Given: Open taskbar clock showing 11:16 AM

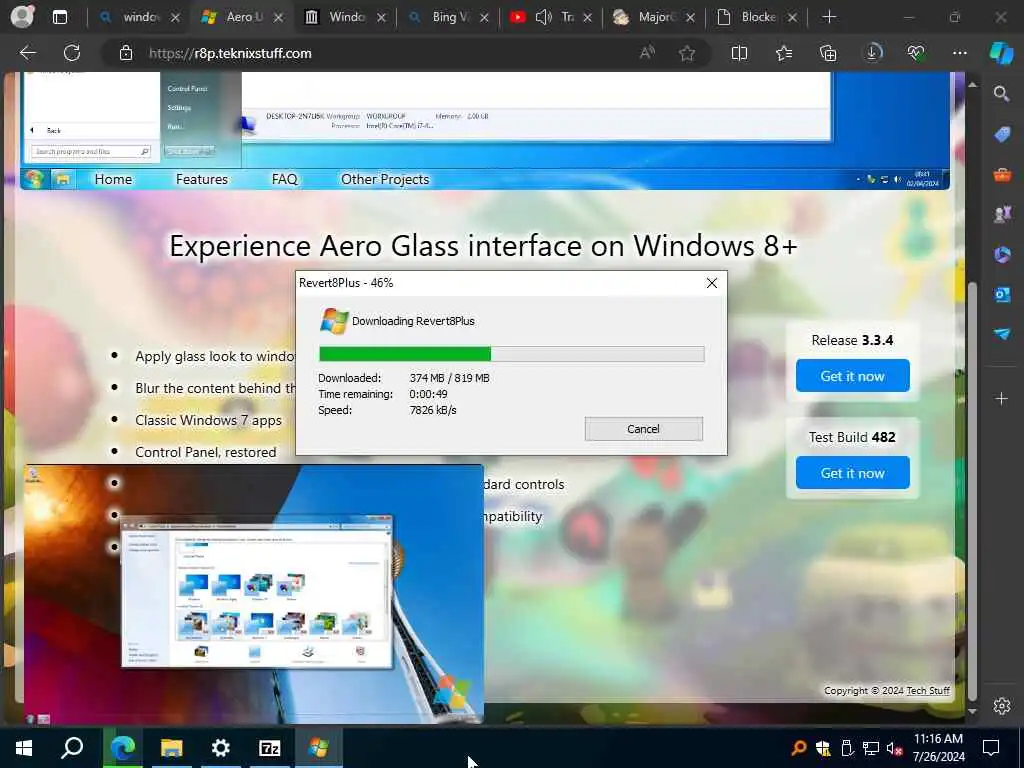Looking at the screenshot, I should coord(938,748).
